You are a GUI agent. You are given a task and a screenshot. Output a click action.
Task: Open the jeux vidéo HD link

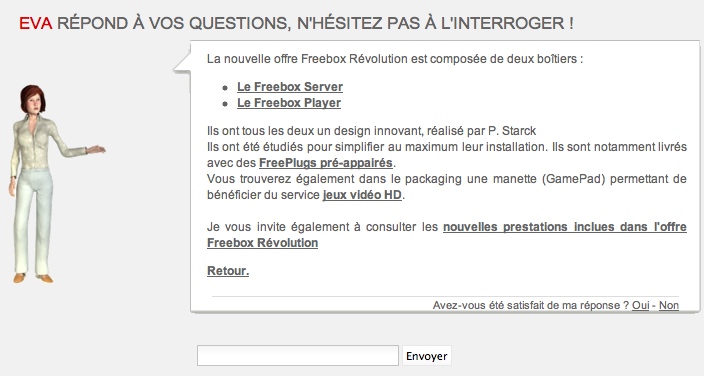coord(362,195)
